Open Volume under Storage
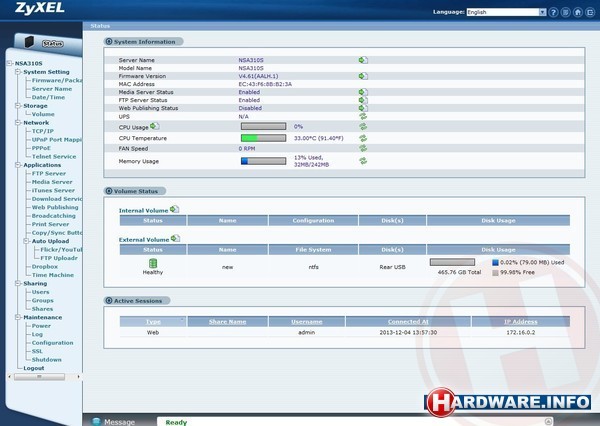This screenshot has width=600, height=426. (43, 114)
